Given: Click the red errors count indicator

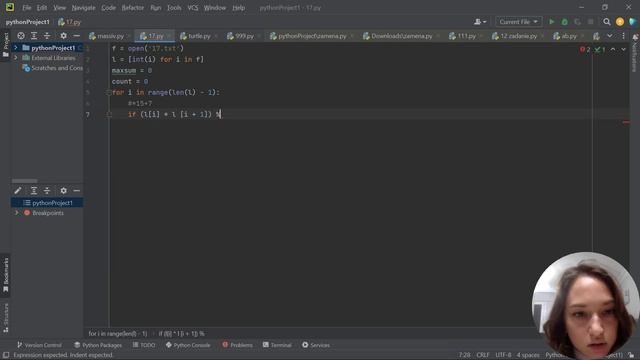Looking at the screenshot, I should coord(585,49).
